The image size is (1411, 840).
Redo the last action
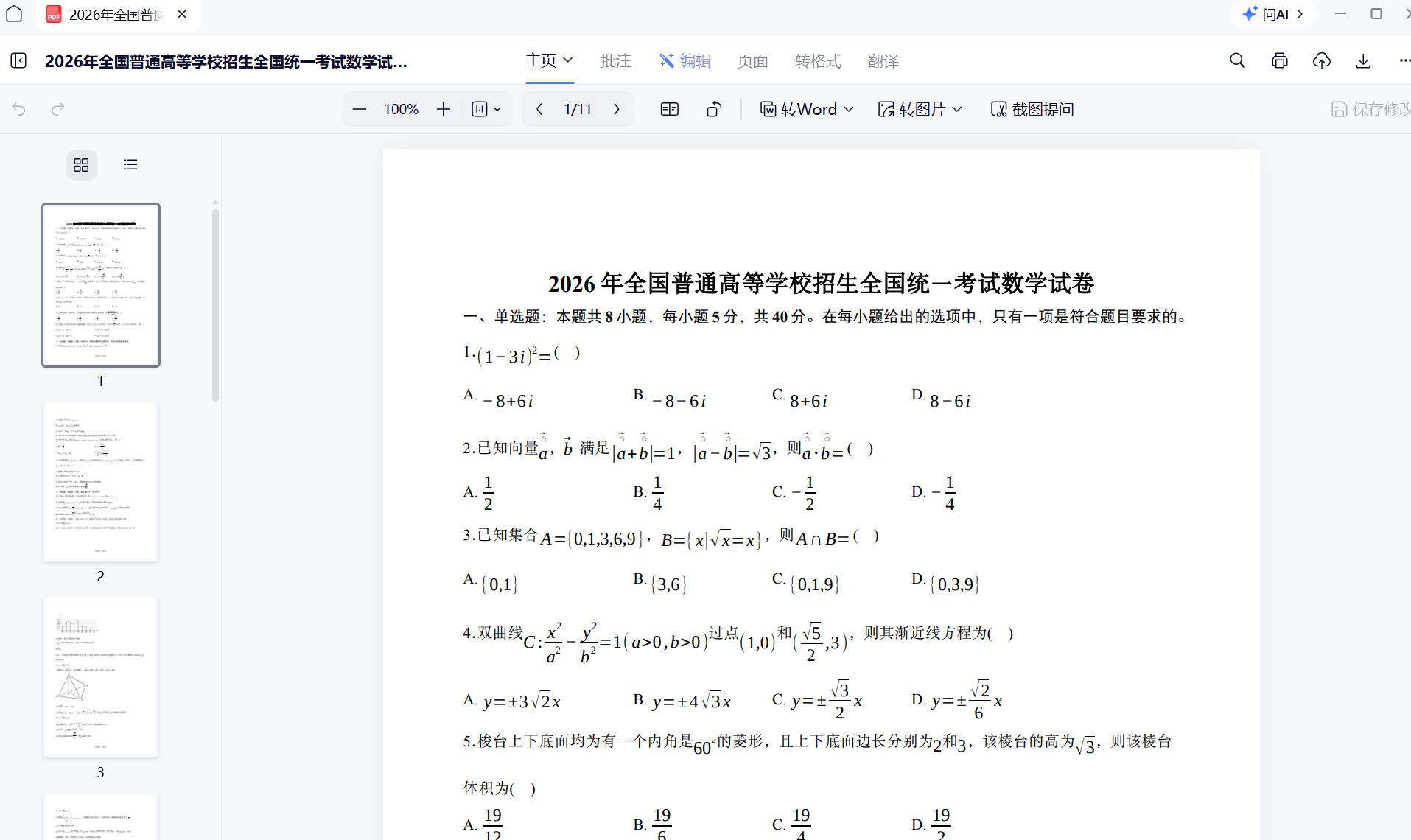pyautogui.click(x=57, y=109)
